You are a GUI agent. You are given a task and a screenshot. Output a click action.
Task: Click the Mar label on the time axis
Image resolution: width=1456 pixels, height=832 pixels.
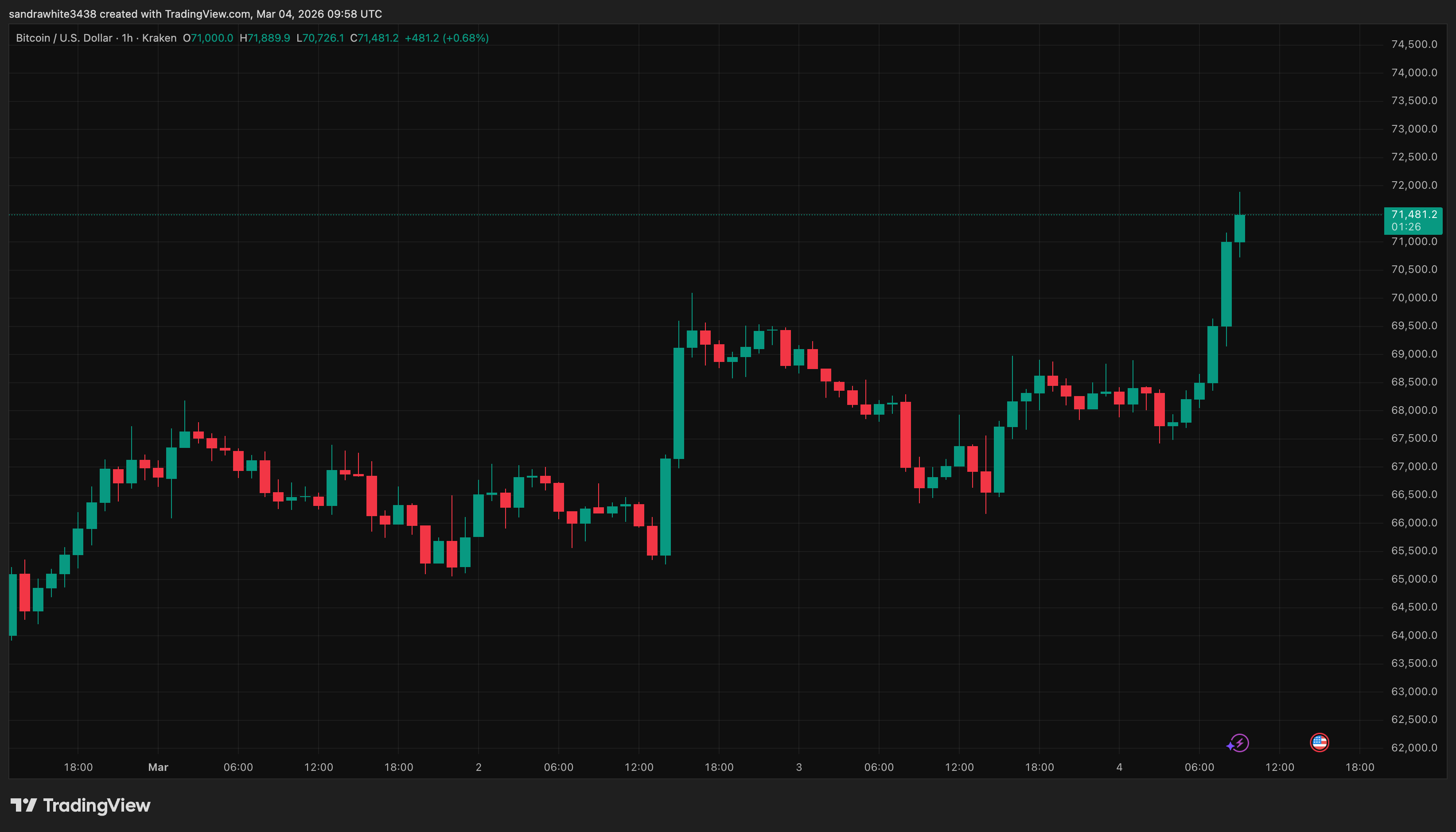click(x=158, y=767)
